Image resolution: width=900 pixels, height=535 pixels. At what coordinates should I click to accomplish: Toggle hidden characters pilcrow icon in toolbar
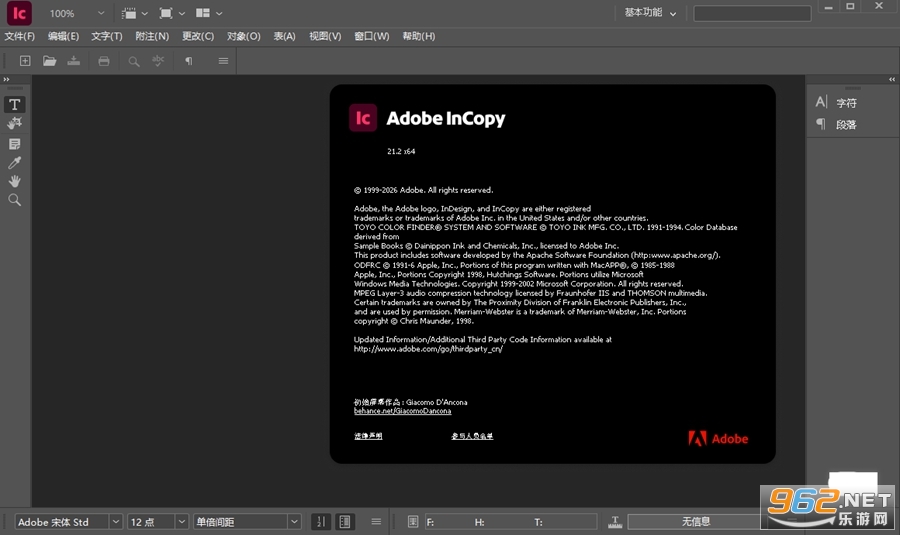[189, 61]
